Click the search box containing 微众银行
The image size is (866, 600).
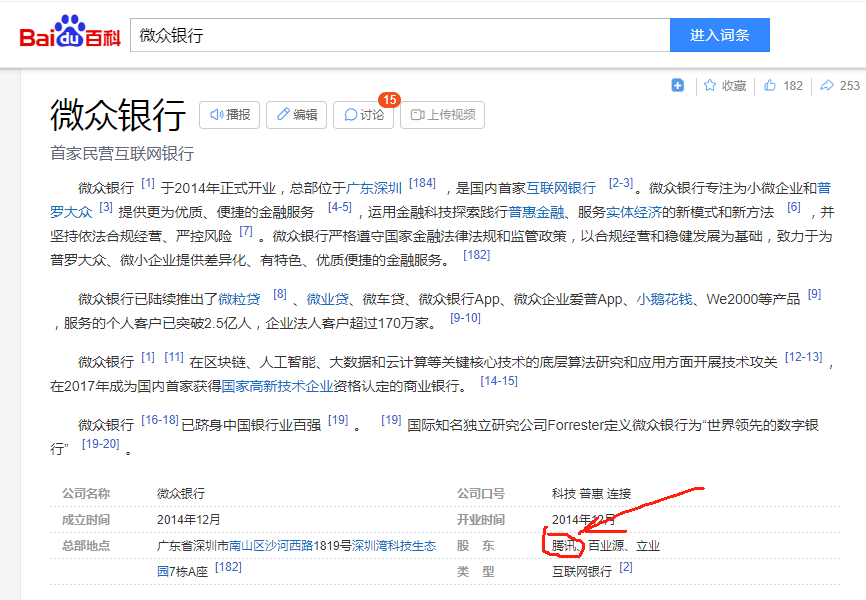click(400, 35)
